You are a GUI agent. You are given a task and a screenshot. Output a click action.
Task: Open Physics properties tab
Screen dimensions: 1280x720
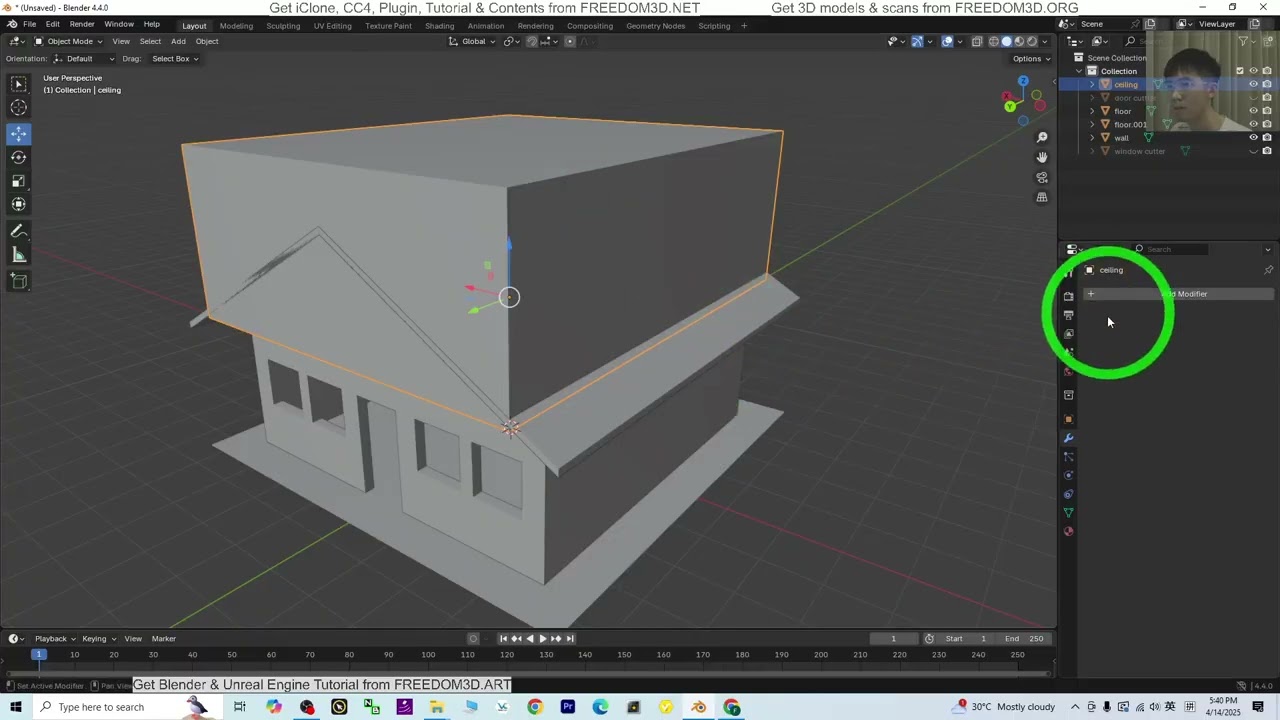[1068, 475]
